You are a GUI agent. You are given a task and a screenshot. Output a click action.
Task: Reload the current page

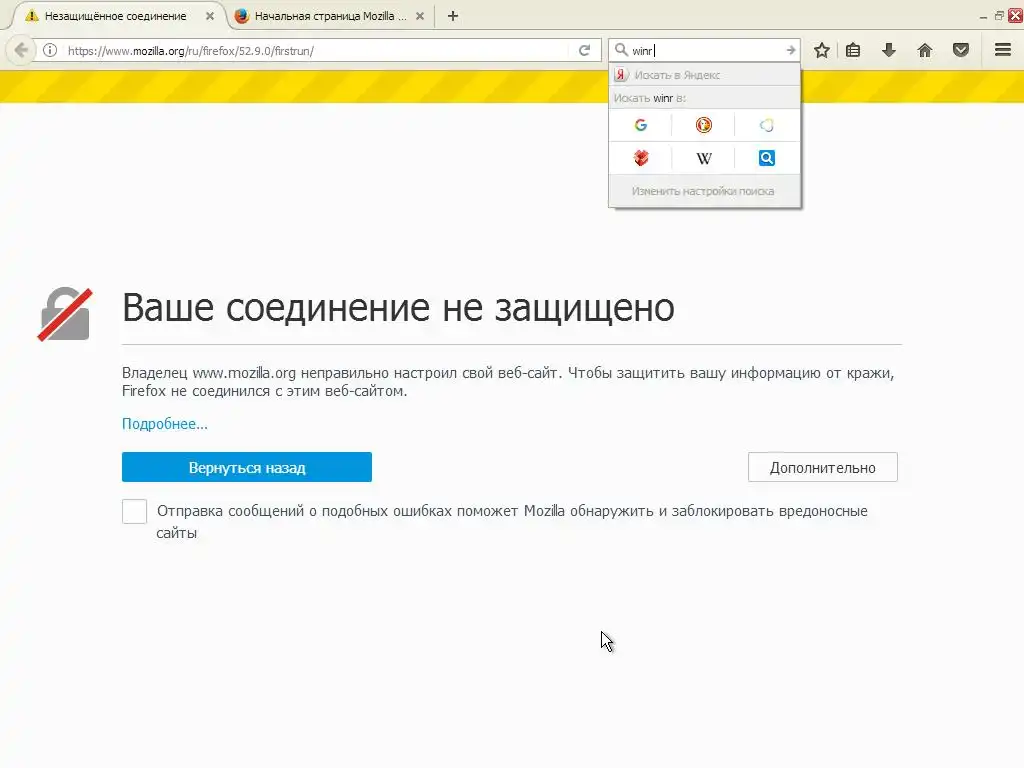(x=584, y=50)
